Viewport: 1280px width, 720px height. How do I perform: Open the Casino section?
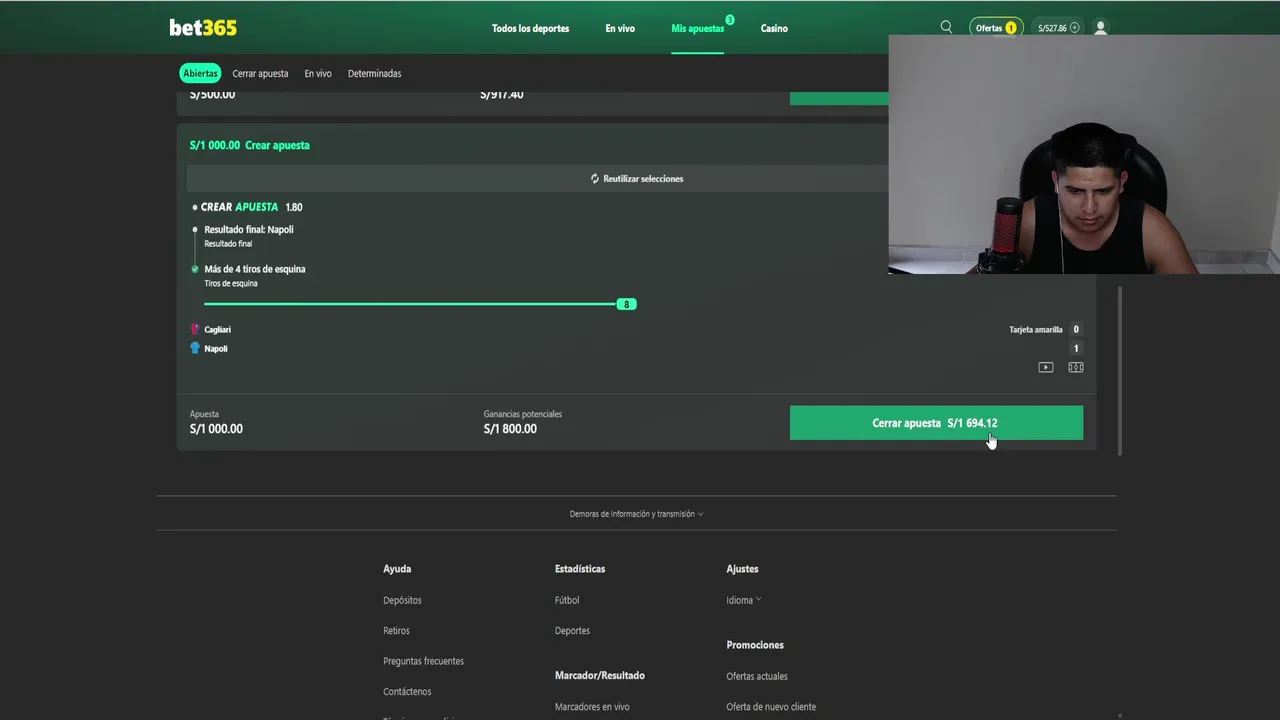point(774,28)
